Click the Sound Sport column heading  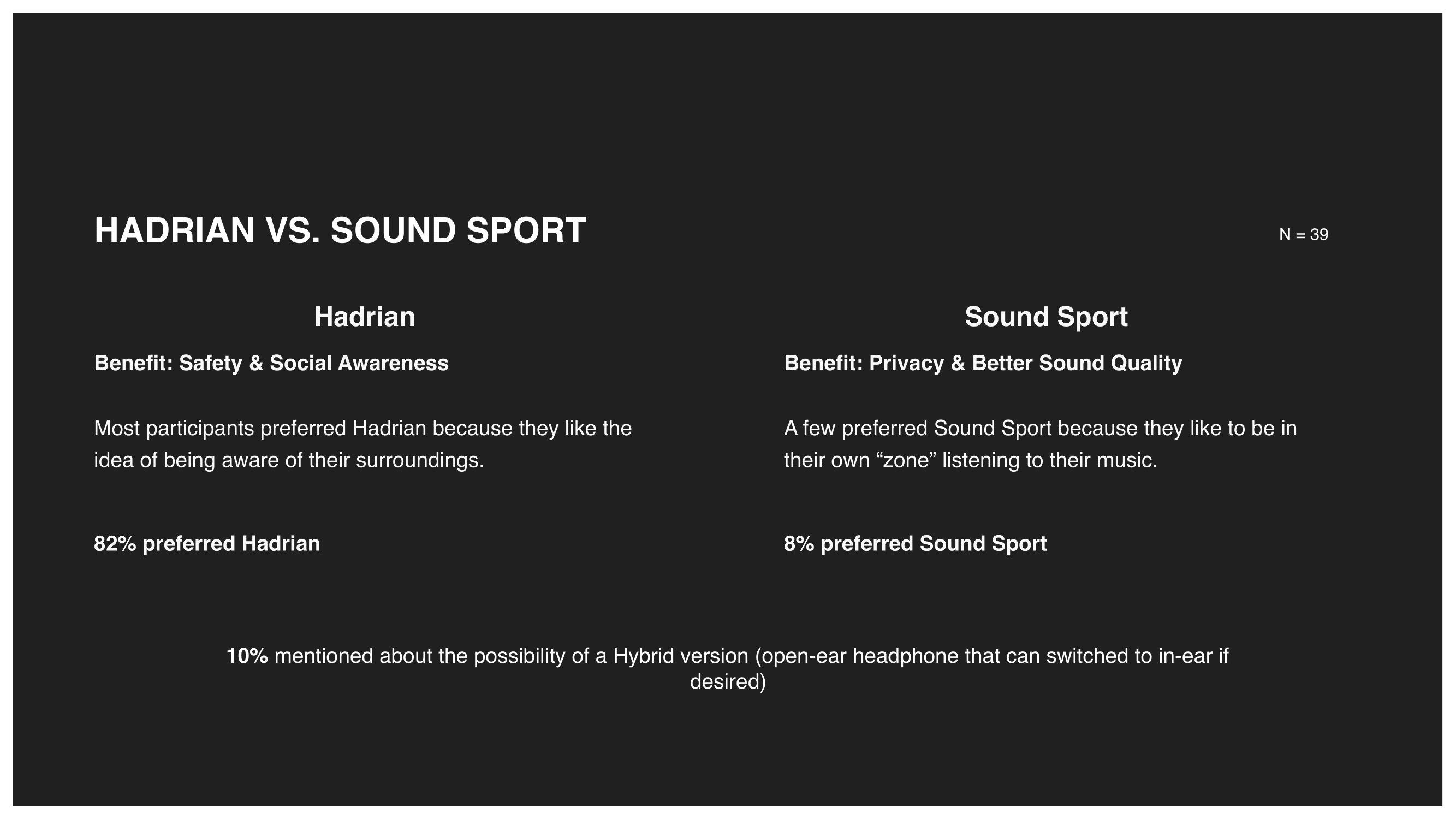1046,317
